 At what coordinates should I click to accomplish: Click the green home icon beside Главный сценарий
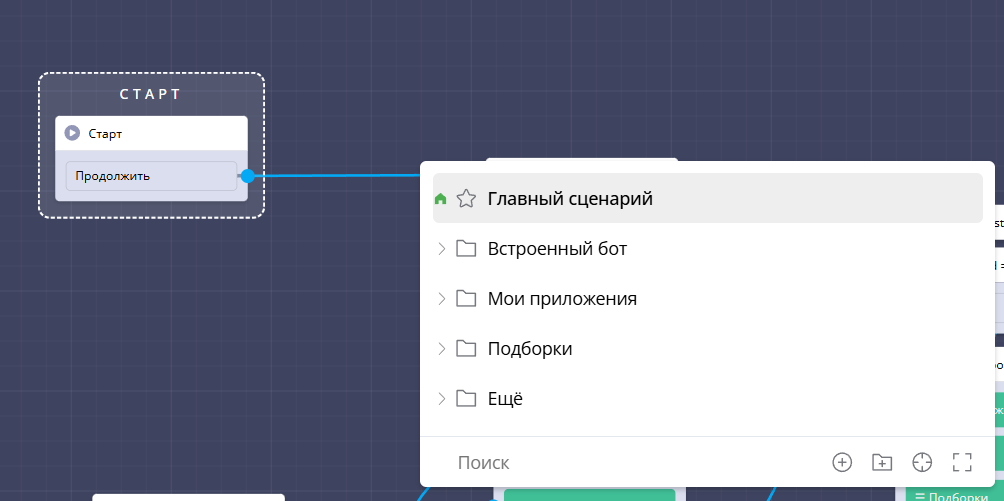[441, 199]
